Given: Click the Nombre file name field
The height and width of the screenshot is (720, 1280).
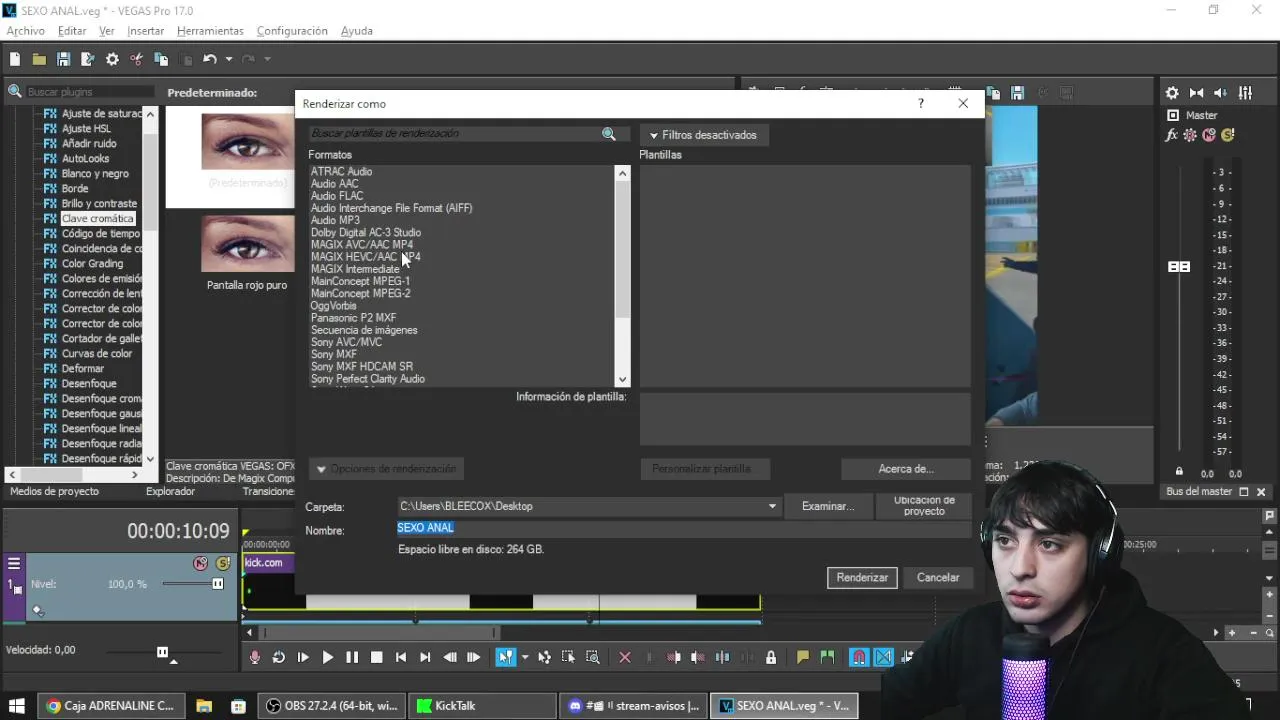Looking at the screenshot, I should click(684, 529).
